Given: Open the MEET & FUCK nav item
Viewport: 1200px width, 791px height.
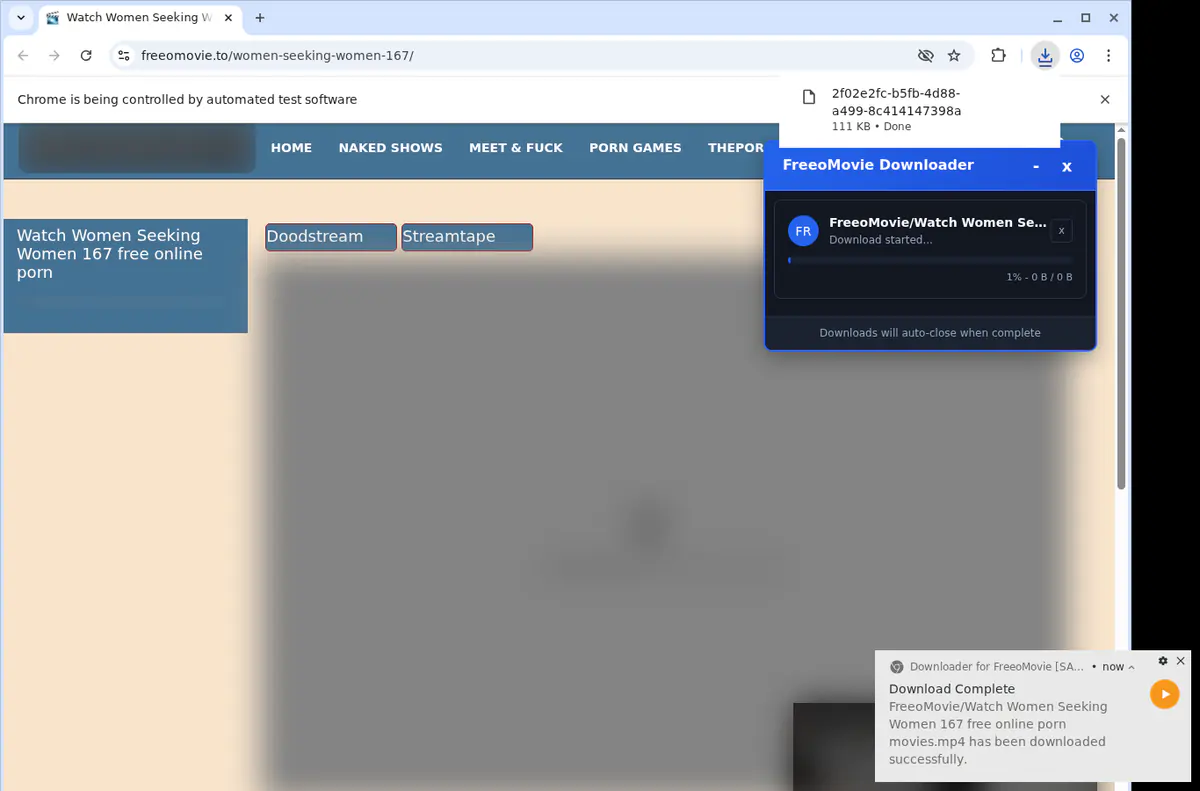Looking at the screenshot, I should [516, 148].
